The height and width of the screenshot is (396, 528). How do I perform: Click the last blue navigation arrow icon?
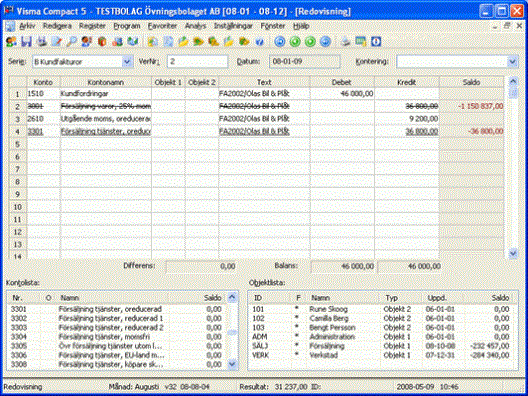click(x=325, y=42)
